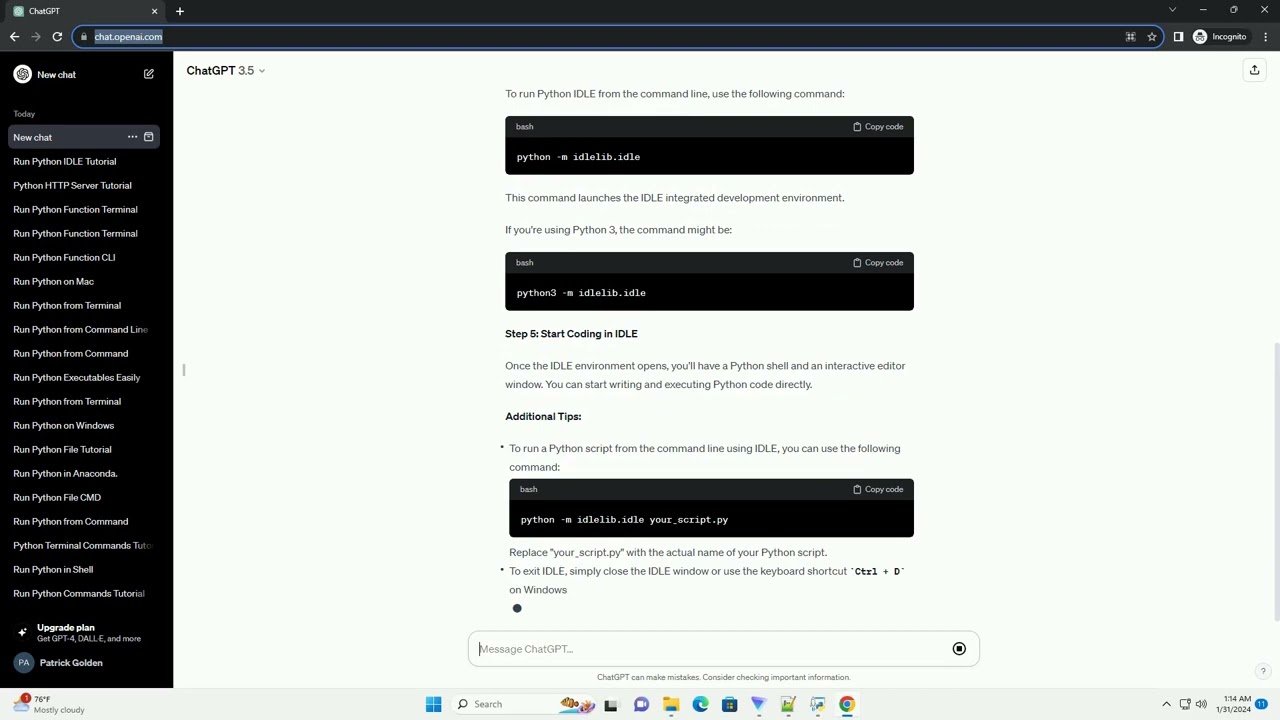Open Chrome three-dot menu
Image resolution: width=1280 pixels, height=720 pixels.
click(x=1265, y=37)
